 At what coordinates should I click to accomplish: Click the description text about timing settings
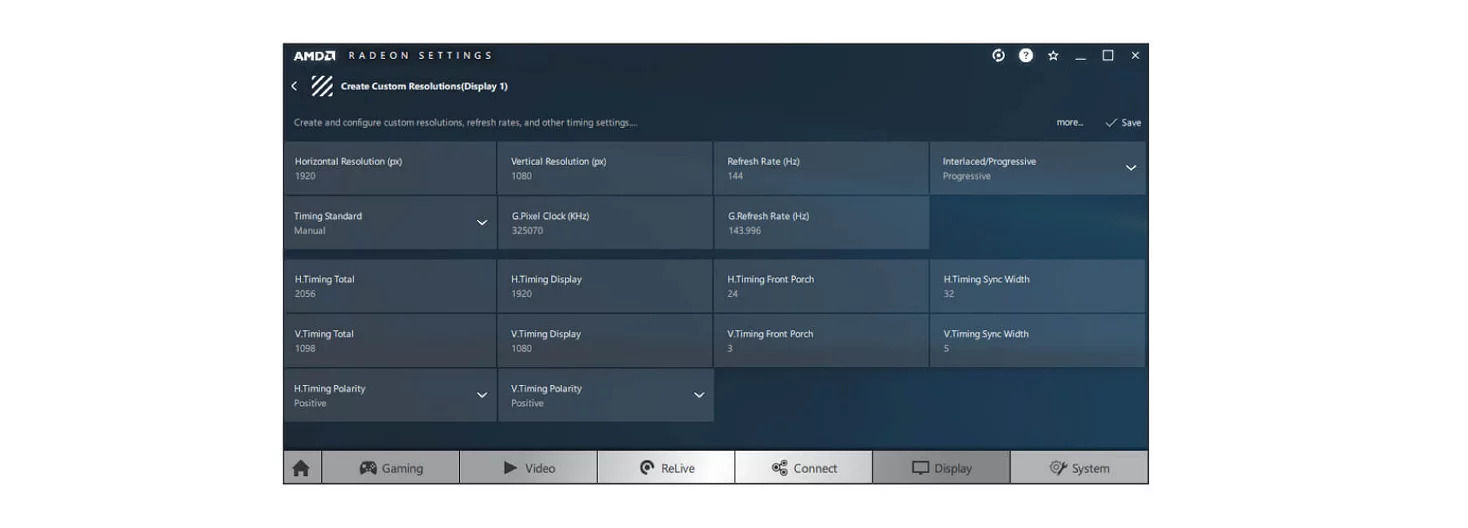[465, 123]
